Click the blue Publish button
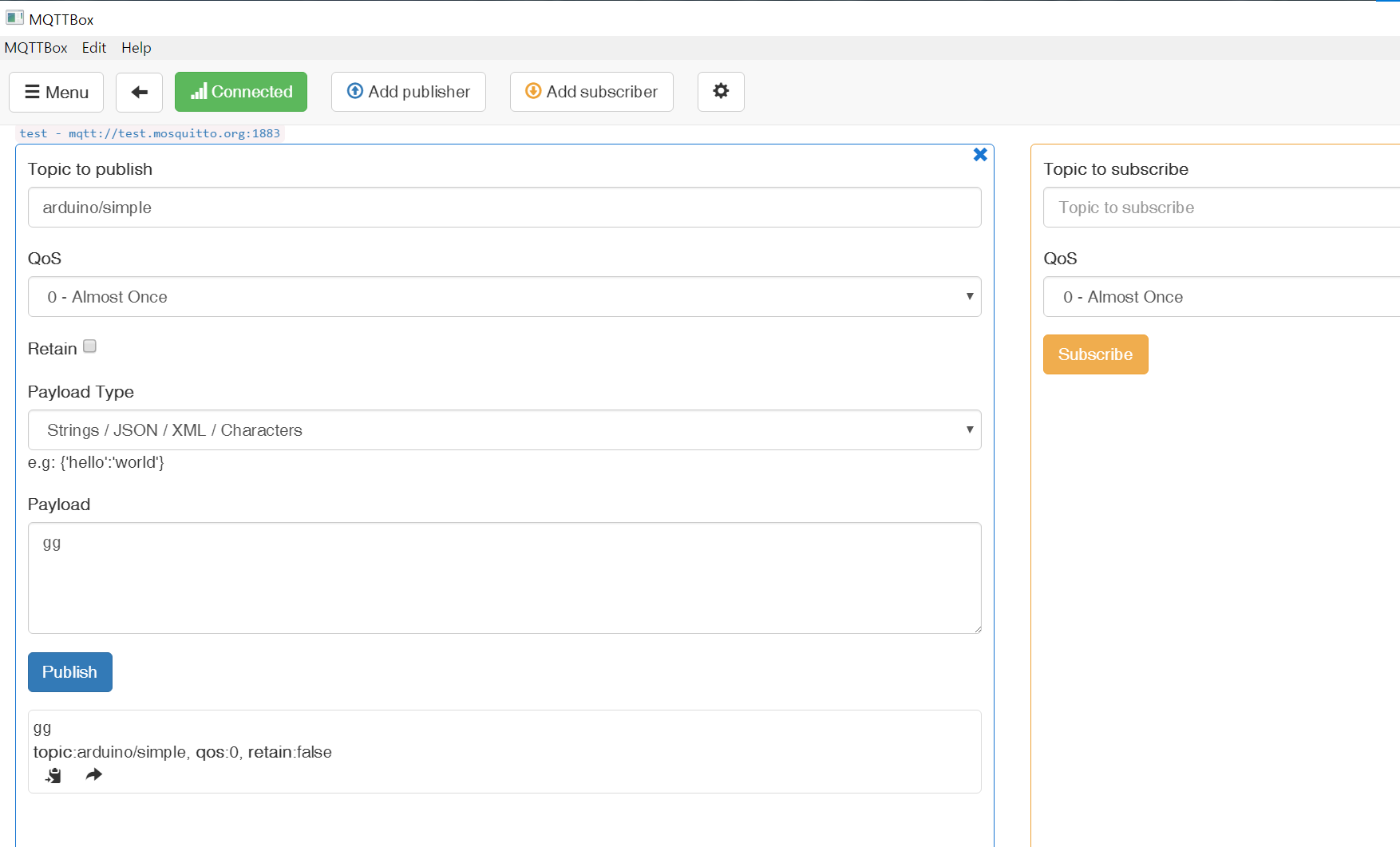This screenshot has height=847, width=1400. pyautogui.click(x=70, y=672)
